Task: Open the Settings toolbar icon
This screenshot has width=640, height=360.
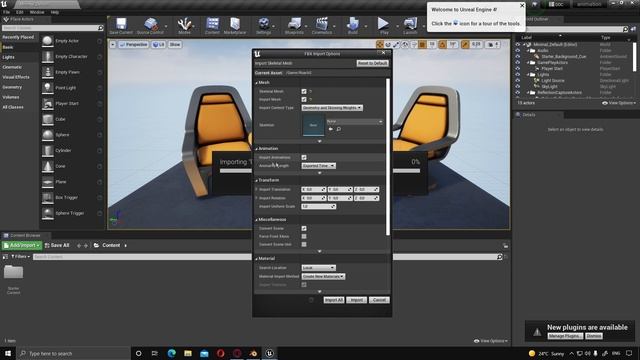Action: [x=264, y=26]
